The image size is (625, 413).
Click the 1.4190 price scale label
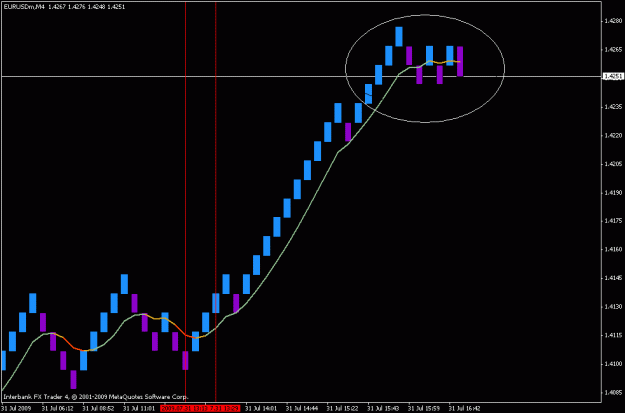coord(613,193)
